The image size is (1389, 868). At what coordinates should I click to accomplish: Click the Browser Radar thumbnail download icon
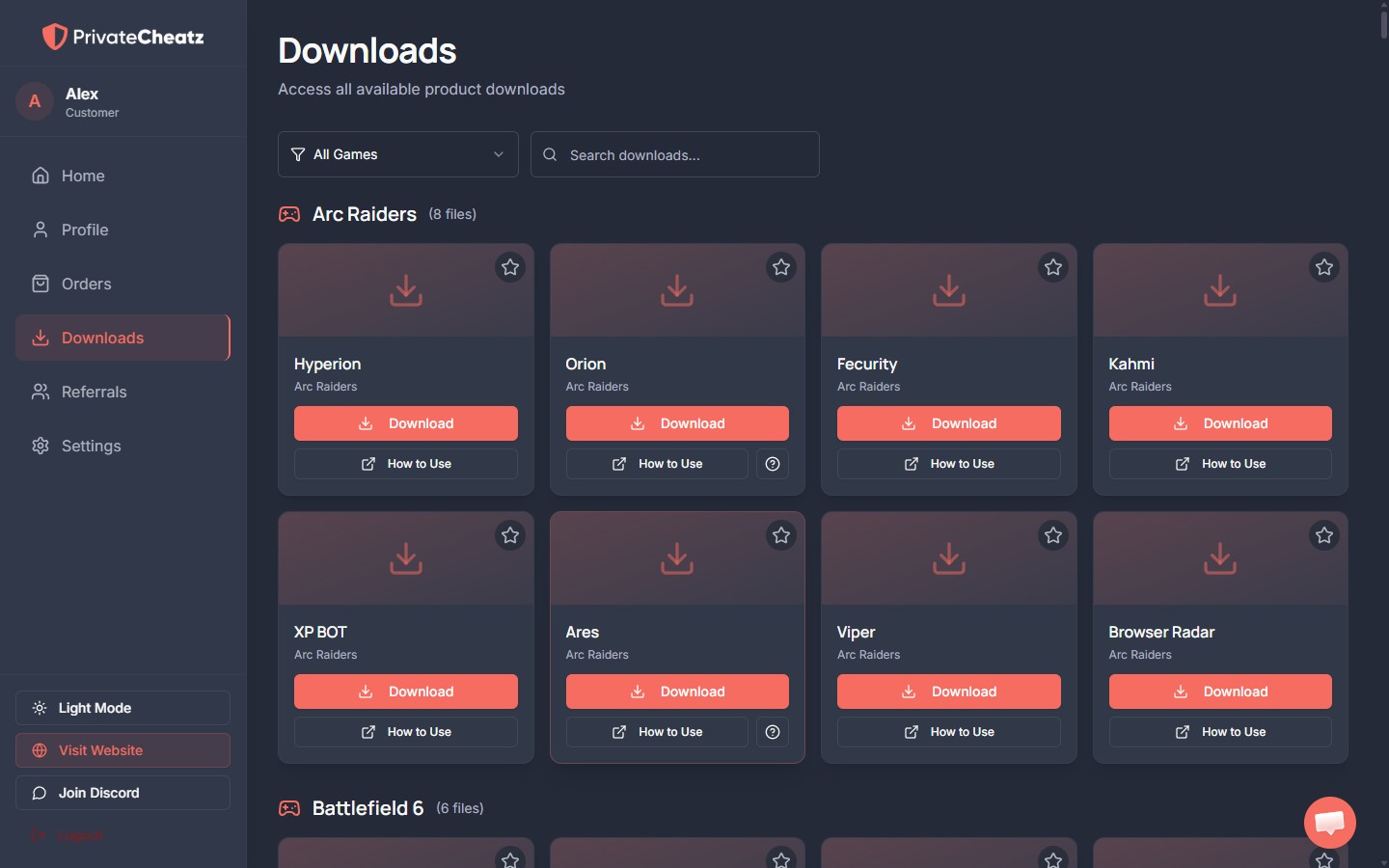pos(1220,558)
